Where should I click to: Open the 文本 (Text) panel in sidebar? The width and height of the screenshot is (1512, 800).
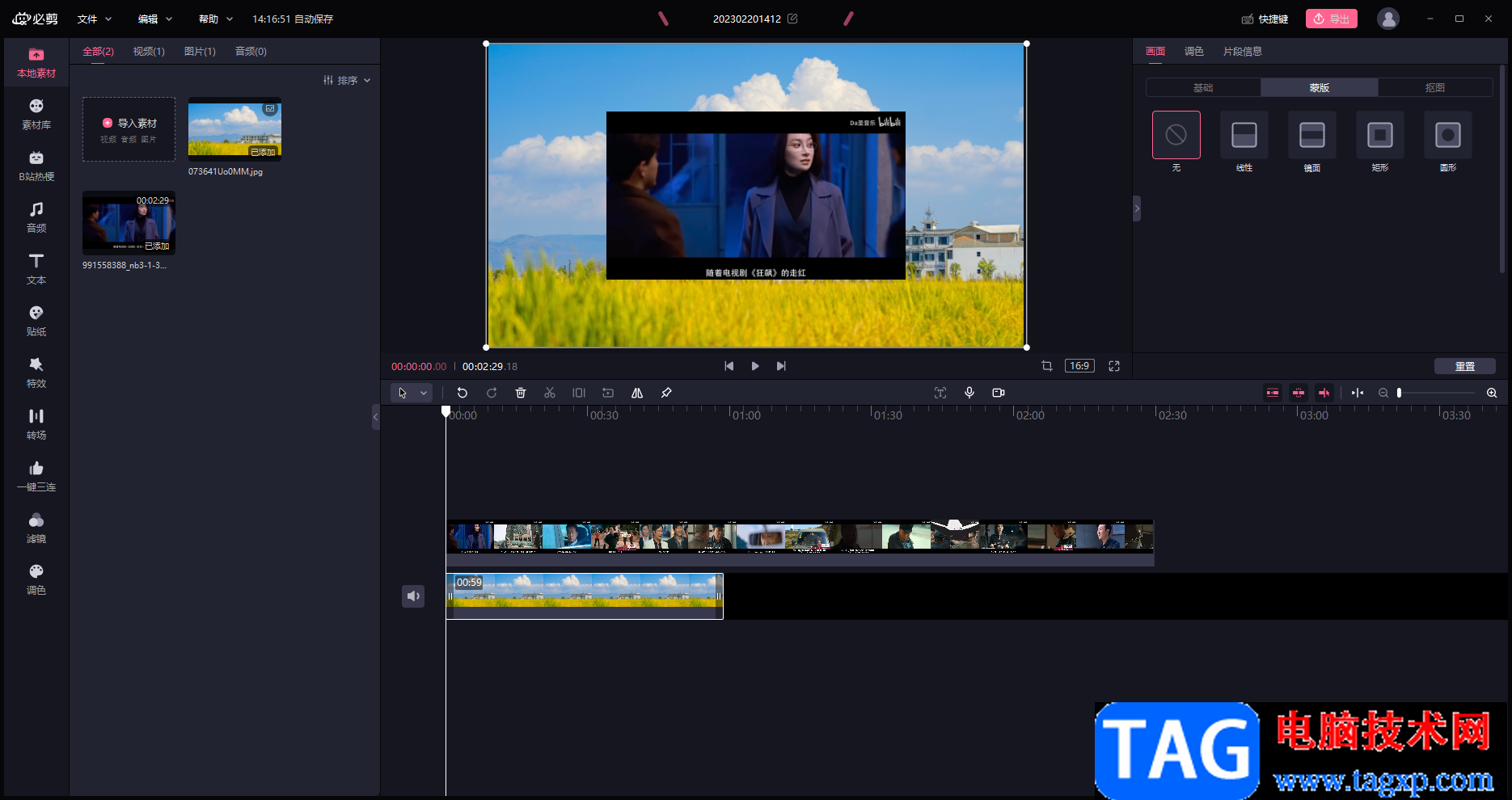coord(36,269)
